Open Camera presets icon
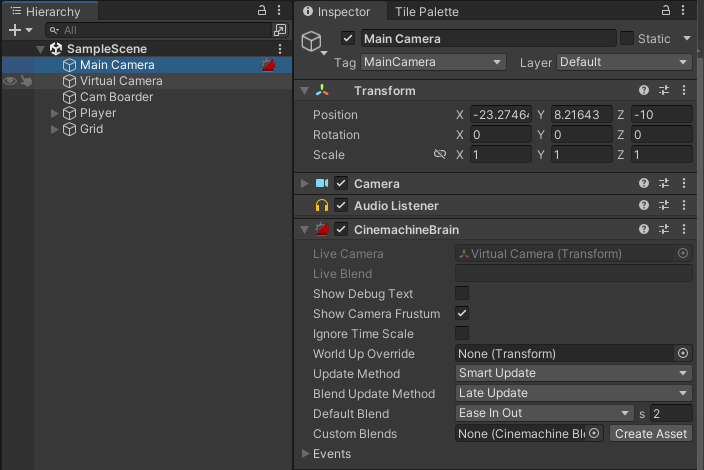Image resolution: width=704 pixels, height=470 pixels. point(664,183)
